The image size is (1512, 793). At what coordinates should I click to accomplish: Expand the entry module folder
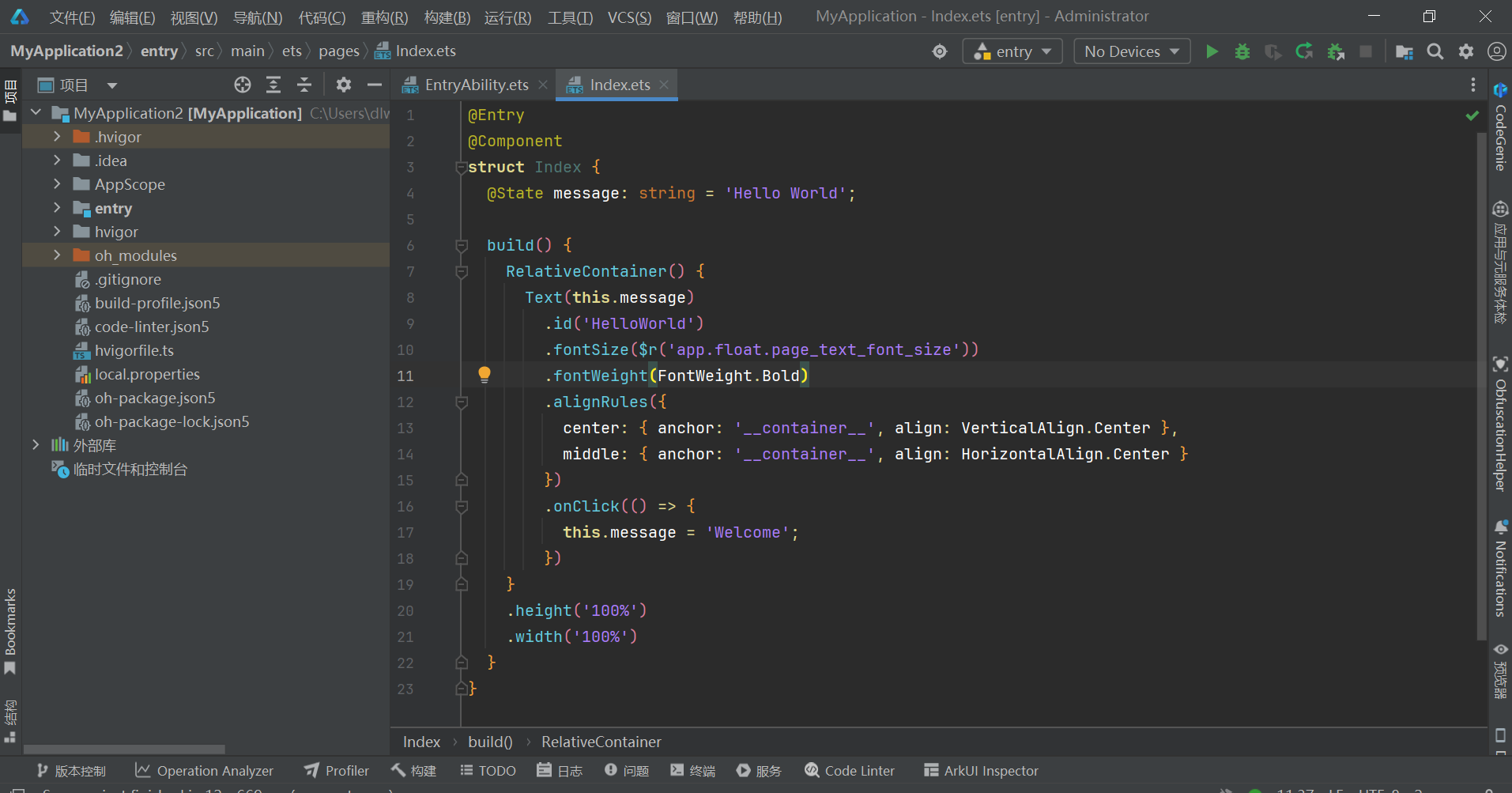tap(57, 208)
